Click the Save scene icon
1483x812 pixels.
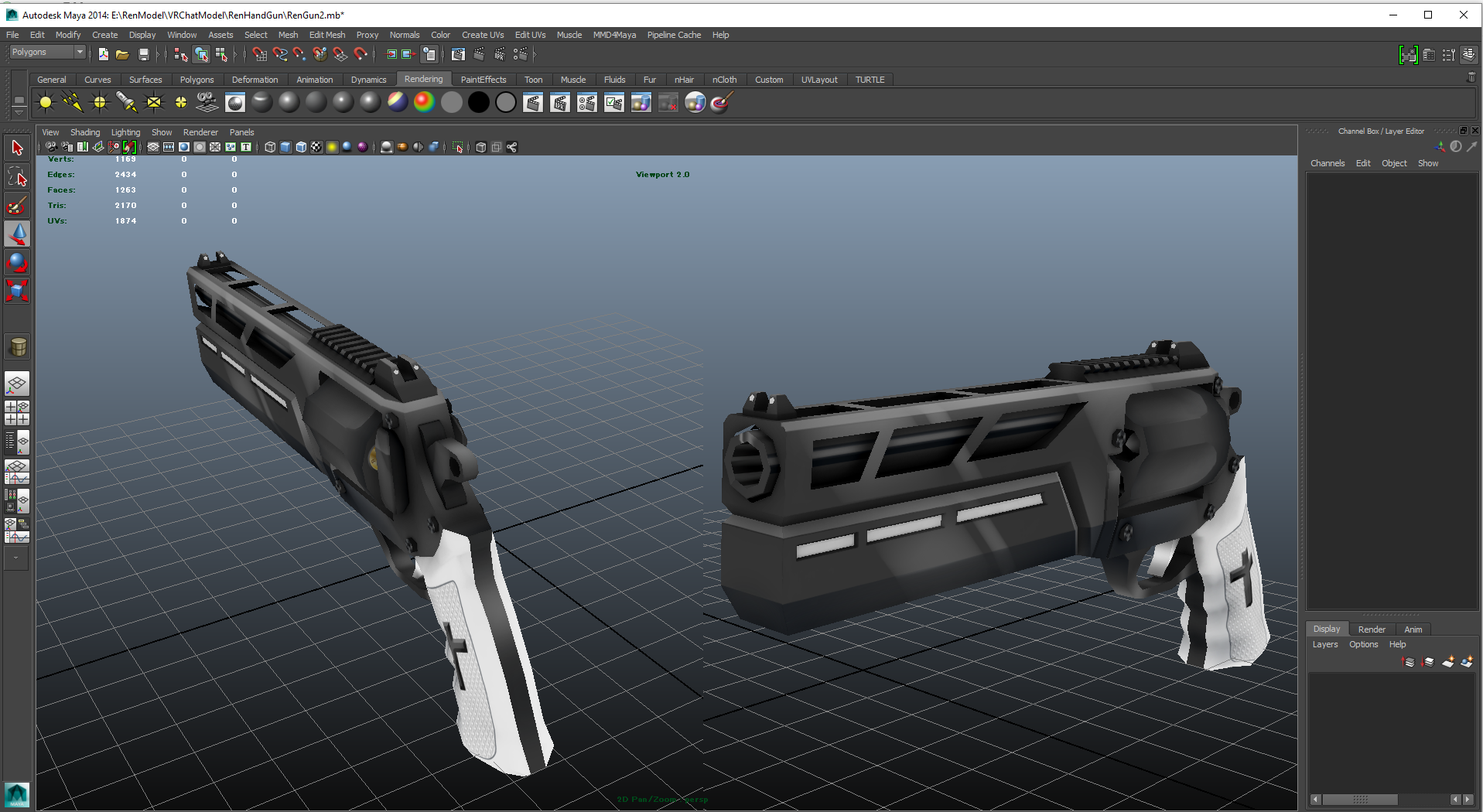[x=143, y=54]
